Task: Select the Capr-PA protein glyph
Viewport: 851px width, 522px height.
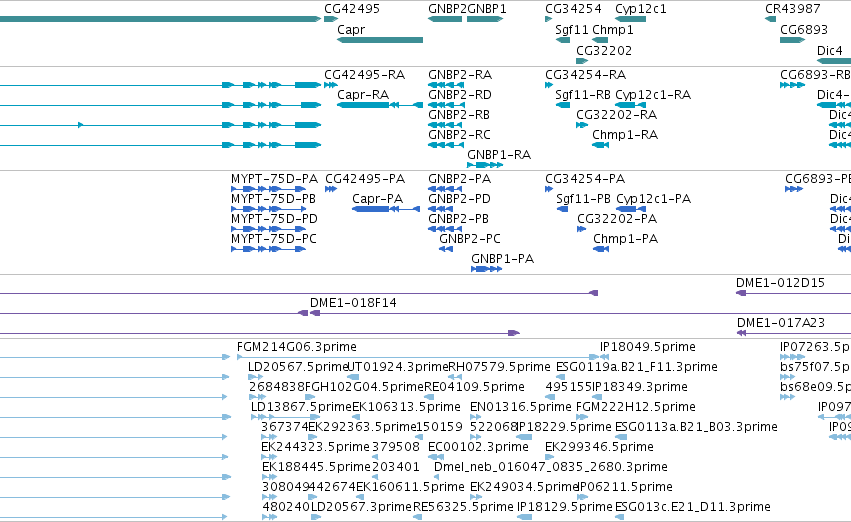Action: 386,209
